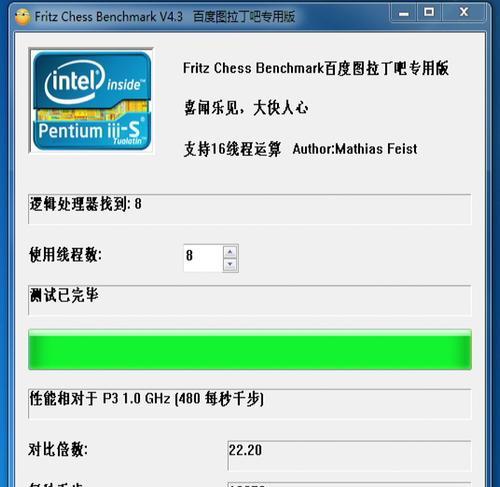Click the Fritz Chess Benchmark title bar icon
This screenshot has width=500, height=487.
click(x=22, y=17)
